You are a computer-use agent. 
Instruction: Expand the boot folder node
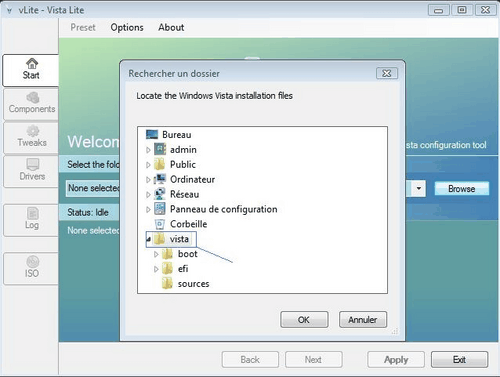pos(156,254)
